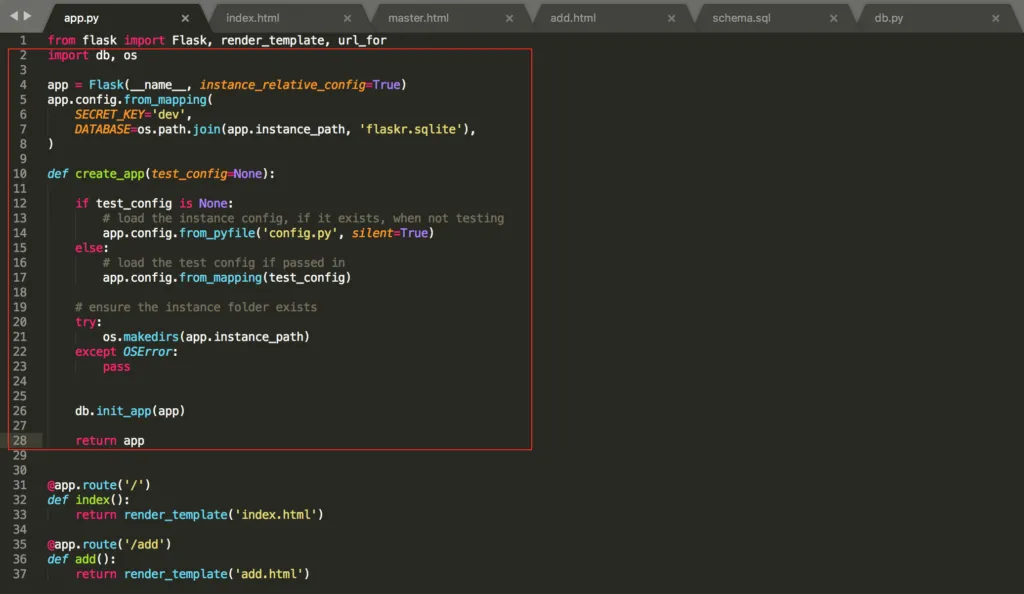The width and height of the screenshot is (1024, 594).
Task: Click 'from_mapping(test_config)' on line 17
Action: (265, 278)
